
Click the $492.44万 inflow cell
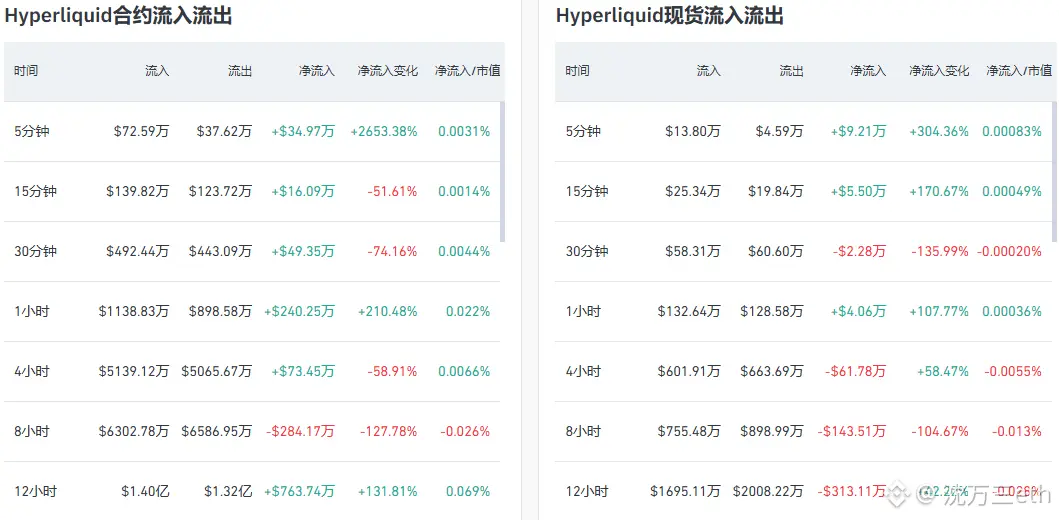click(x=138, y=252)
